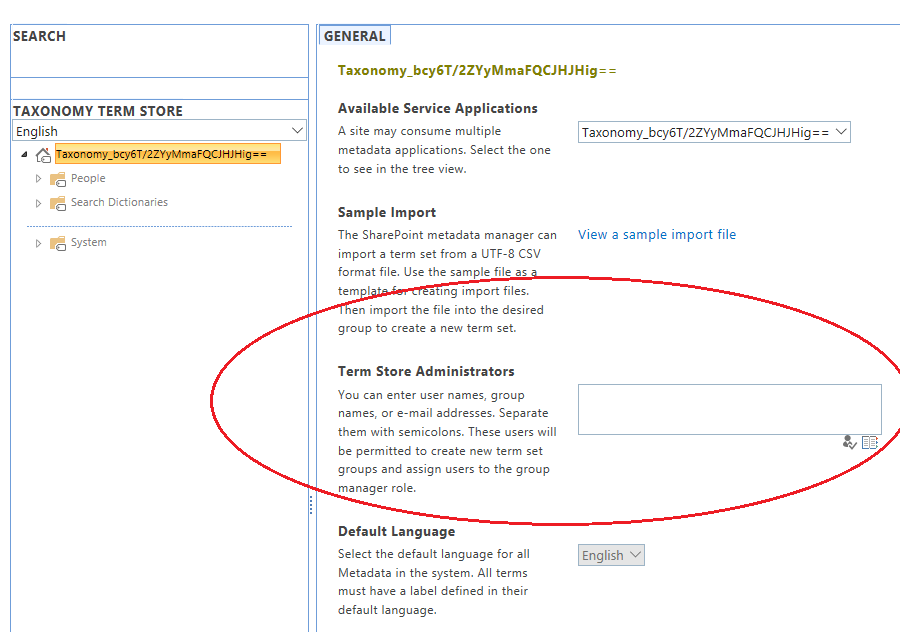The height and width of the screenshot is (632, 900).
Task: Open the address book Browse icon
Action: 870,443
